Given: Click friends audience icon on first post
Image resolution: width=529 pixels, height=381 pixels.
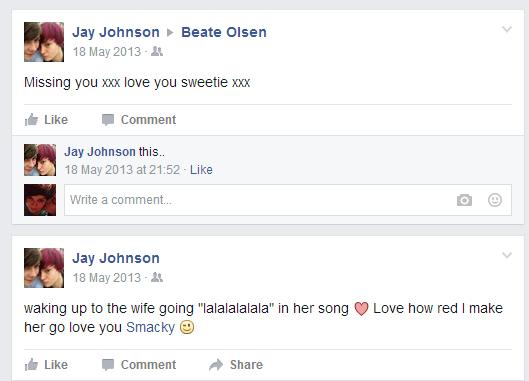Looking at the screenshot, I should click(157, 51).
